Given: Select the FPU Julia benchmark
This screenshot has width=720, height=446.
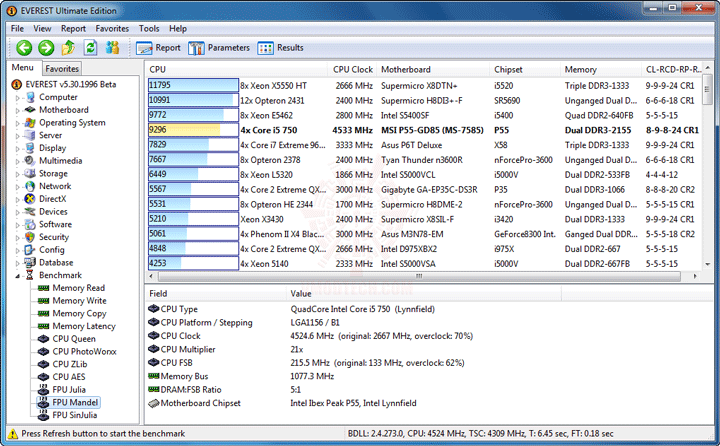Looking at the screenshot, I should (x=69, y=390).
